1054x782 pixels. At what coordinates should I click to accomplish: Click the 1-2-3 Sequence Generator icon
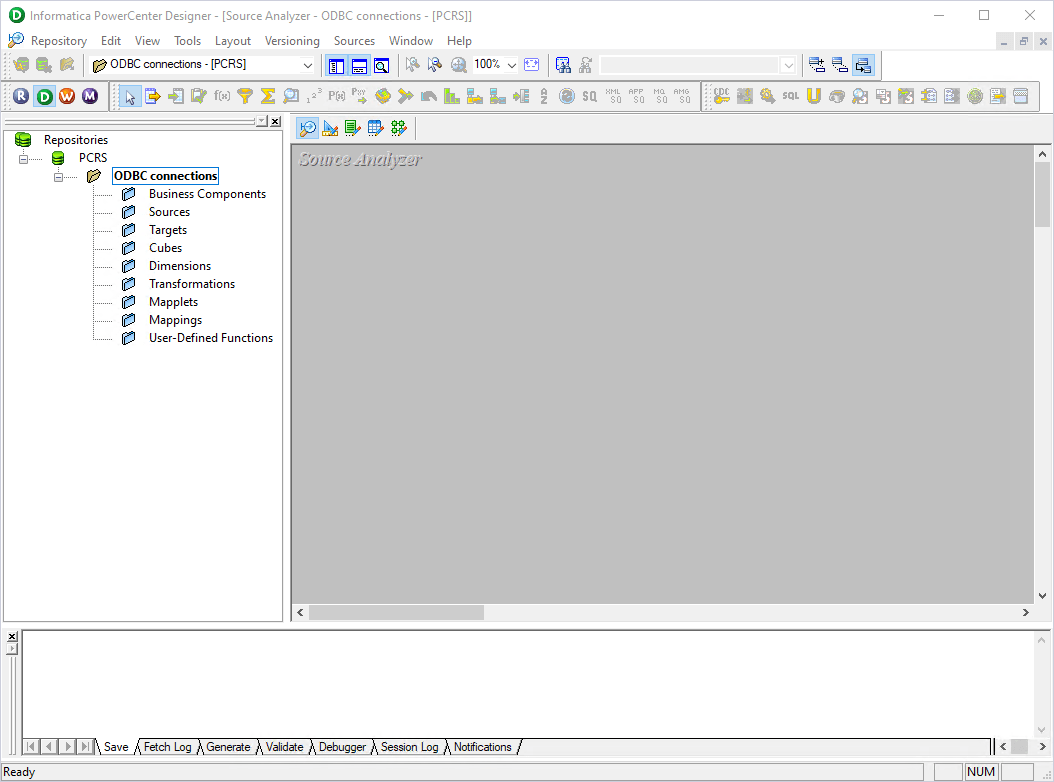pyautogui.click(x=314, y=96)
